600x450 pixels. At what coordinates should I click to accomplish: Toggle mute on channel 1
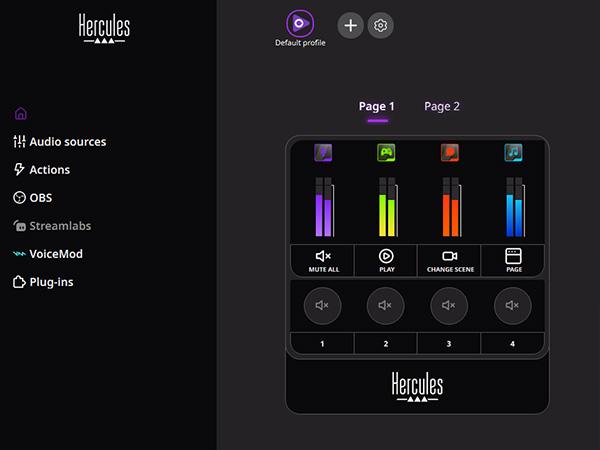[322, 305]
